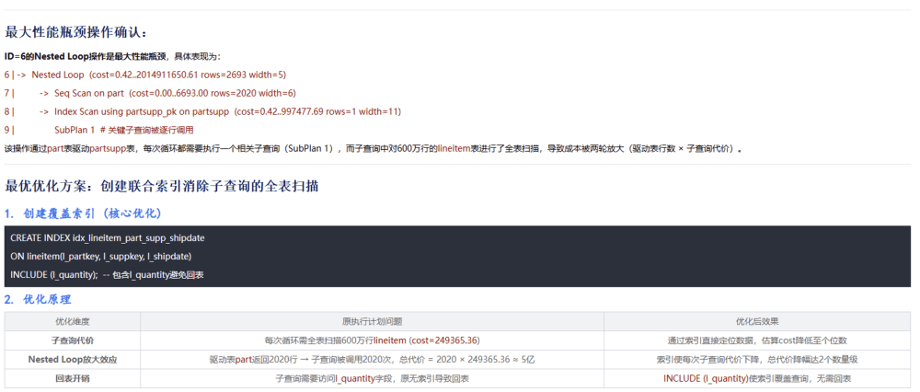Click the blue heading 2. 优化原理

tap(38, 300)
